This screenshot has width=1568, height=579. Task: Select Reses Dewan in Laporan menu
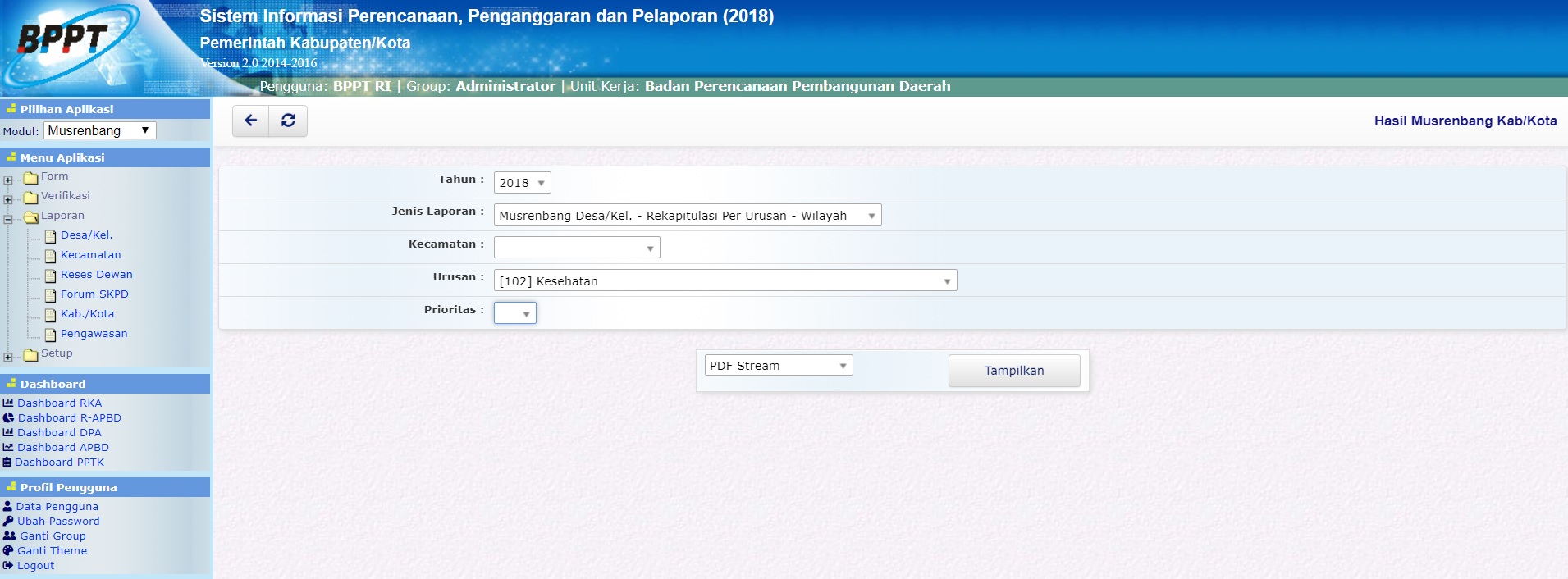(96, 275)
